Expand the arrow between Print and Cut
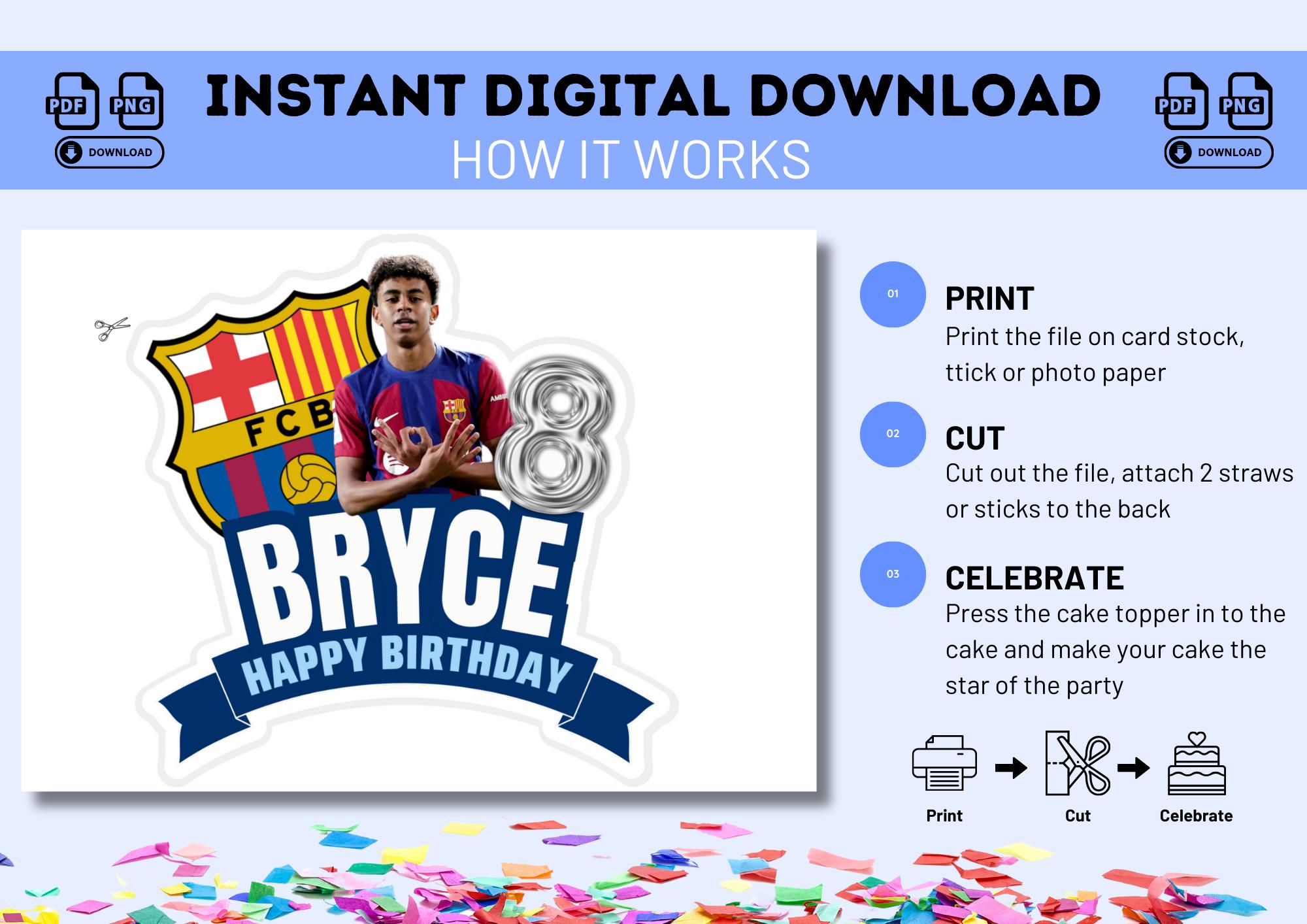Screen dimensions: 1307x924 coord(1010,768)
